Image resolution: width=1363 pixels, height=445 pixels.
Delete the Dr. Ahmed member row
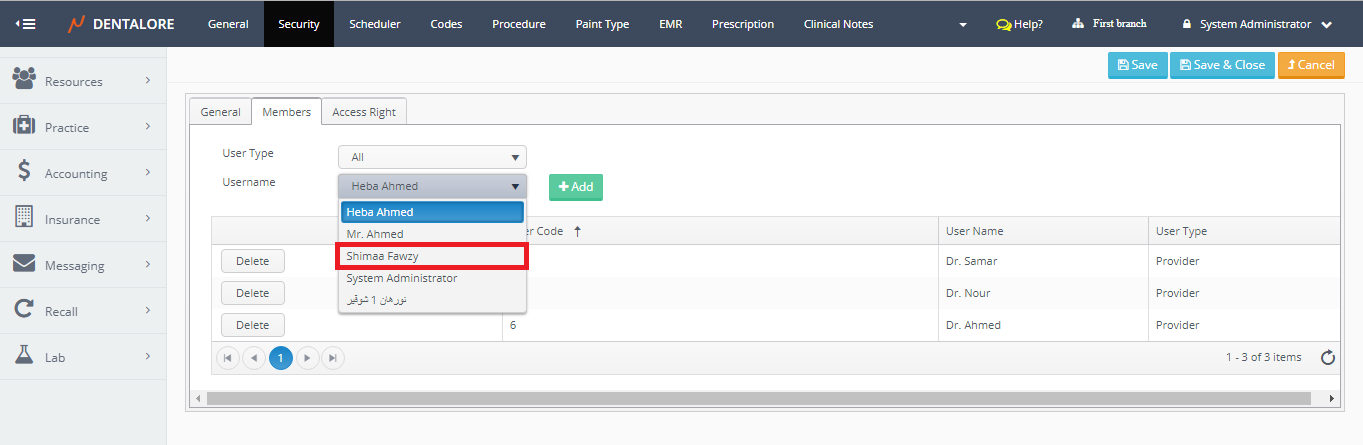pos(252,325)
